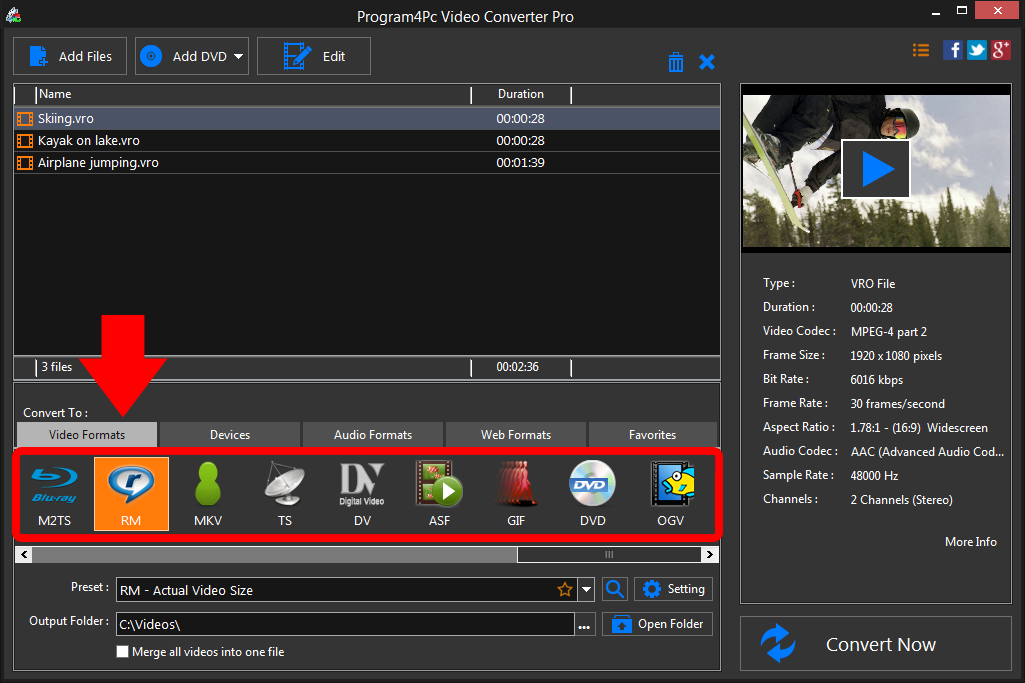Open the Facebook social icon

coord(953,50)
